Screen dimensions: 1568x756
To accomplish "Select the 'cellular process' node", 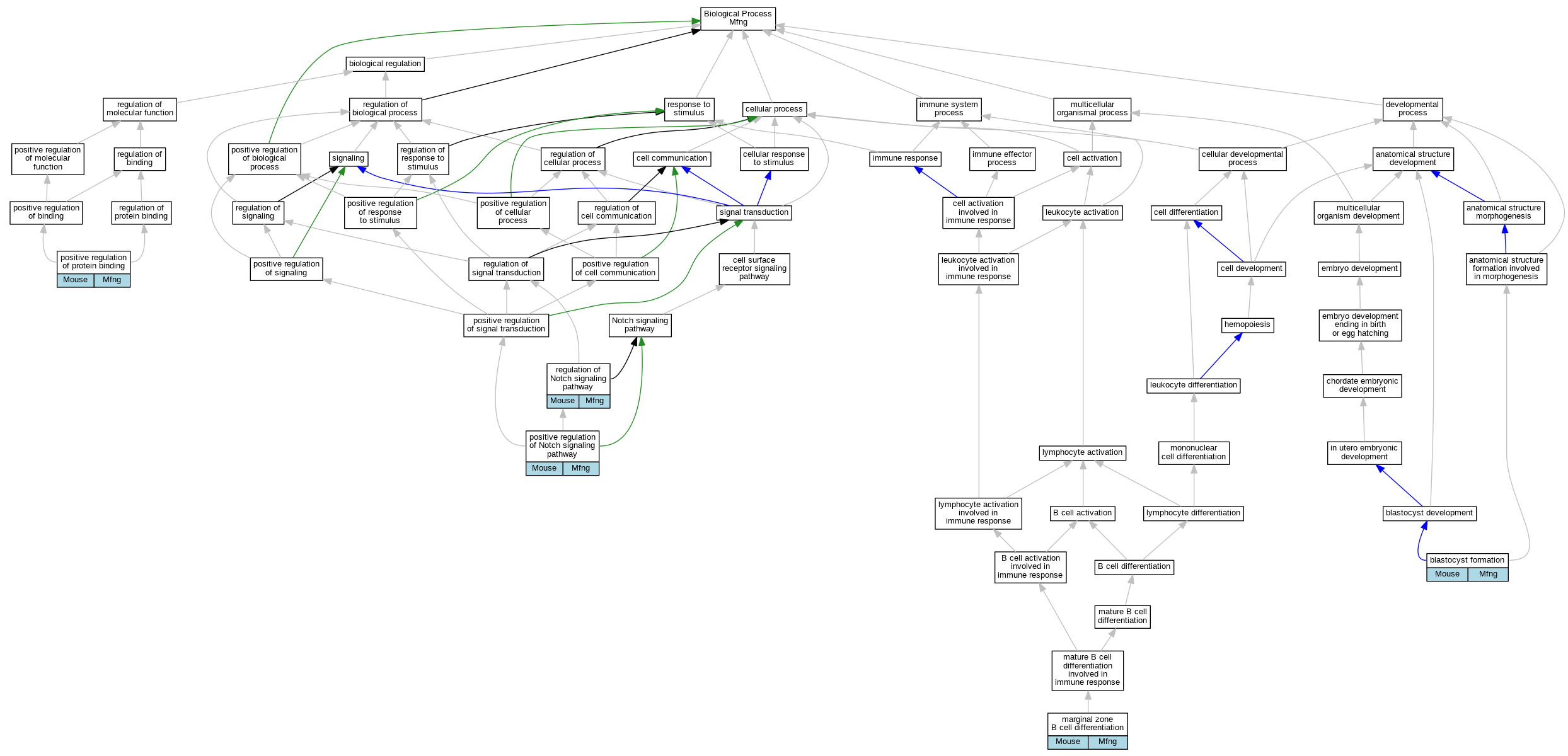I will point(774,109).
